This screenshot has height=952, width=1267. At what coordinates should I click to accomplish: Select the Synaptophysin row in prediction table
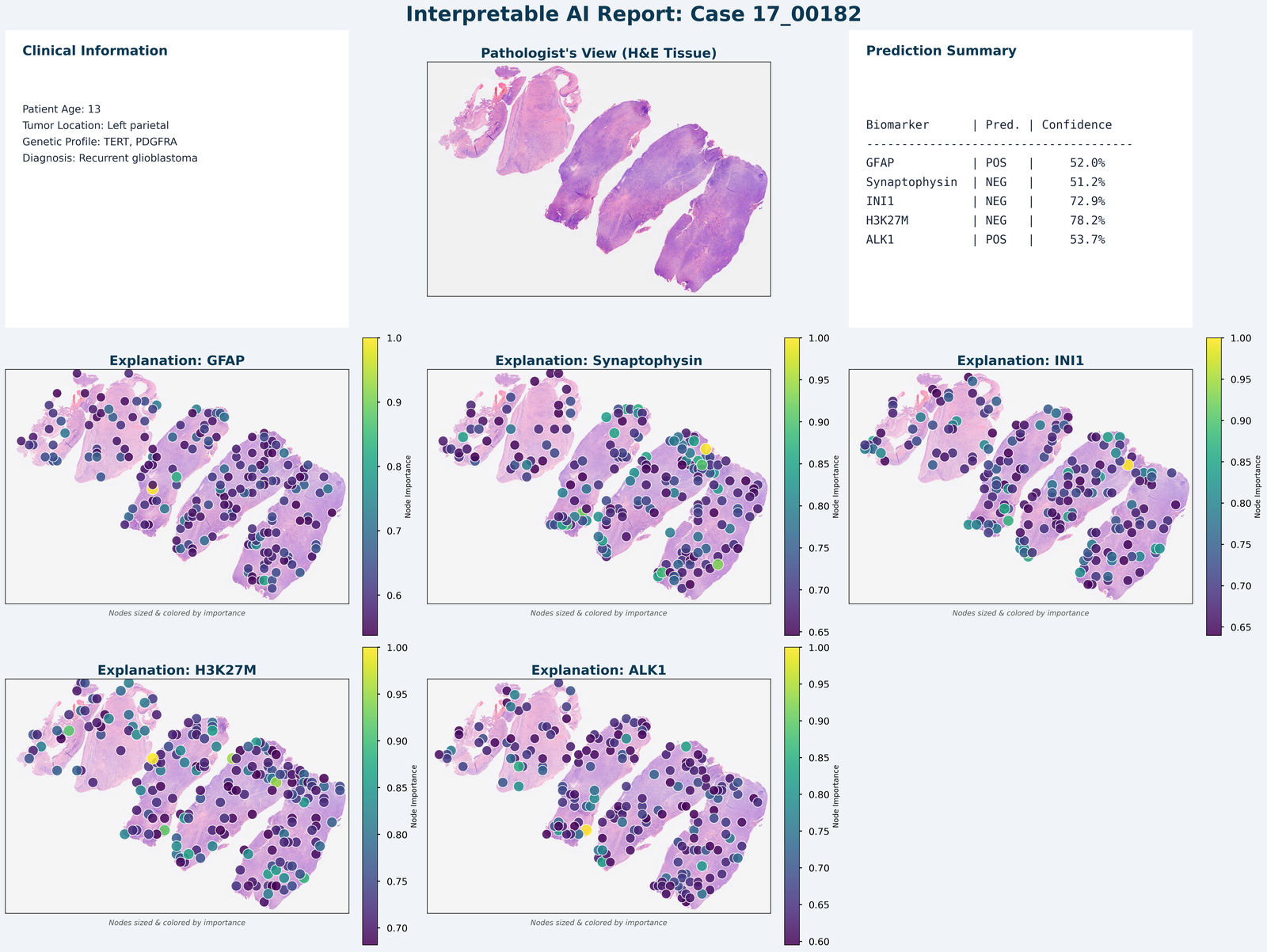[x=986, y=182]
